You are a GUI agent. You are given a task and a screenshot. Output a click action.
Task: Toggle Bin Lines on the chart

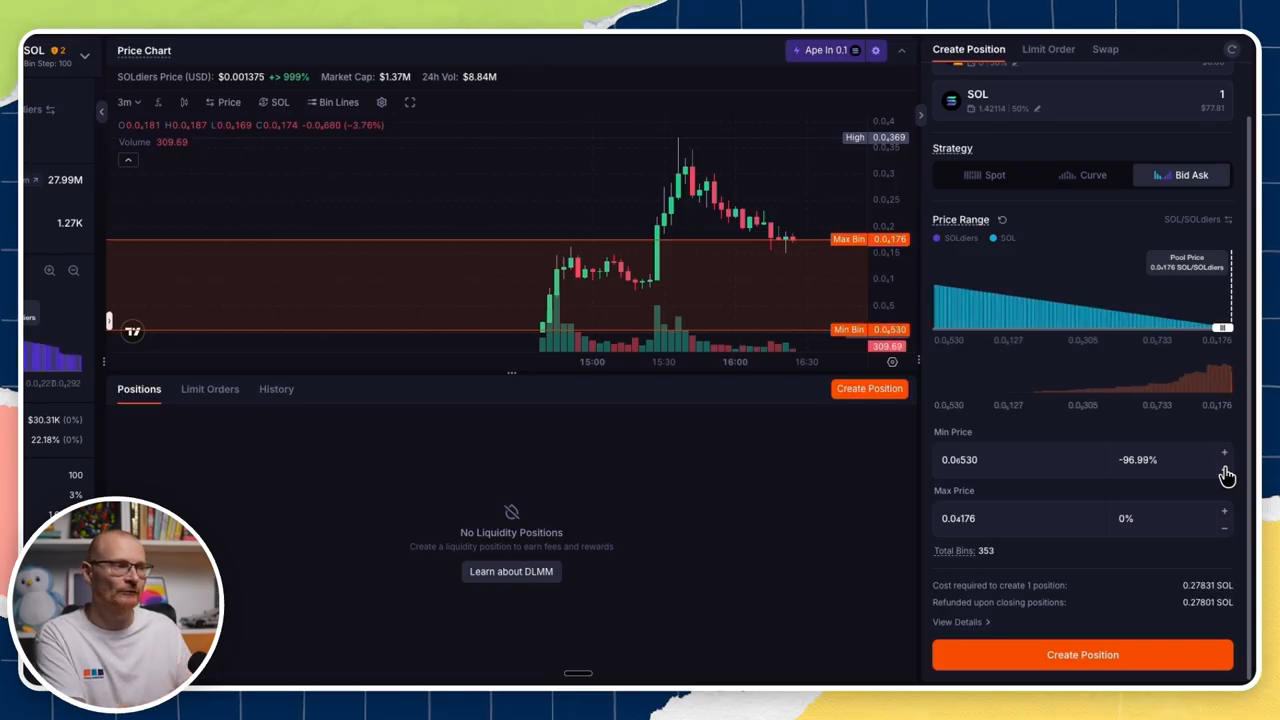[x=333, y=102]
